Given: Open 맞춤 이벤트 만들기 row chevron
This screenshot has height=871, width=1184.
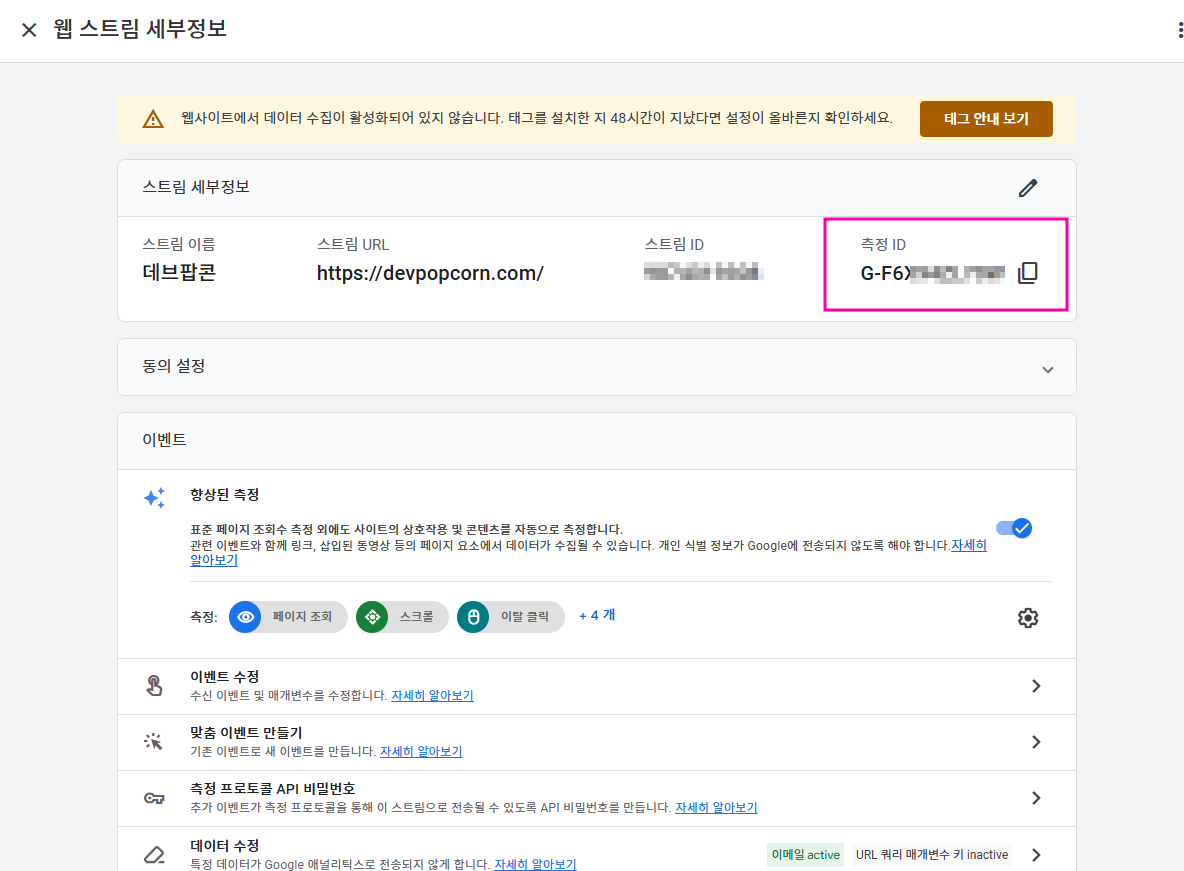Looking at the screenshot, I should 1036,742.
